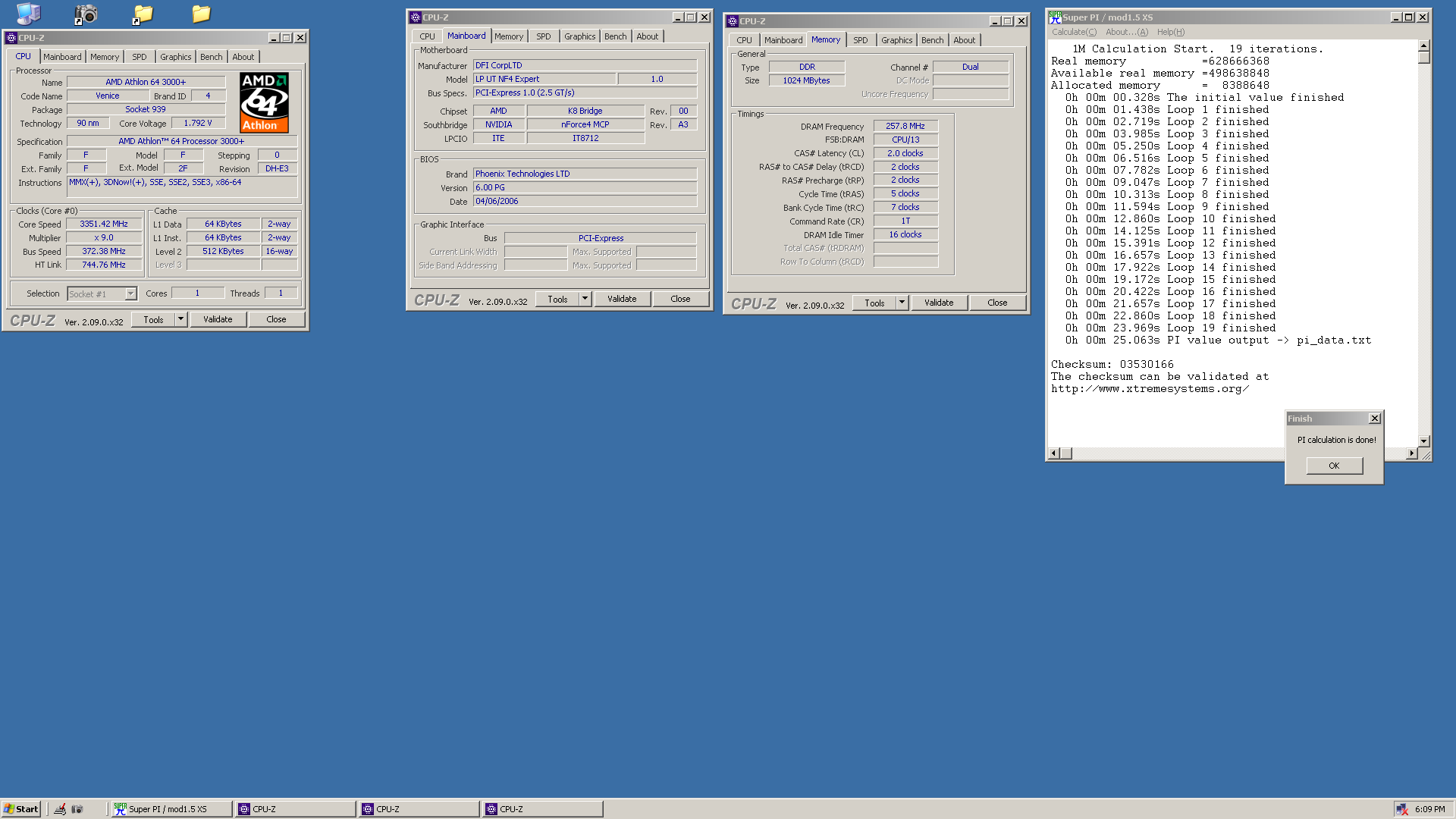This screenshot has width=1456, height=819.
Task: Click Validate in the Memory window
Action: point(939,303)
